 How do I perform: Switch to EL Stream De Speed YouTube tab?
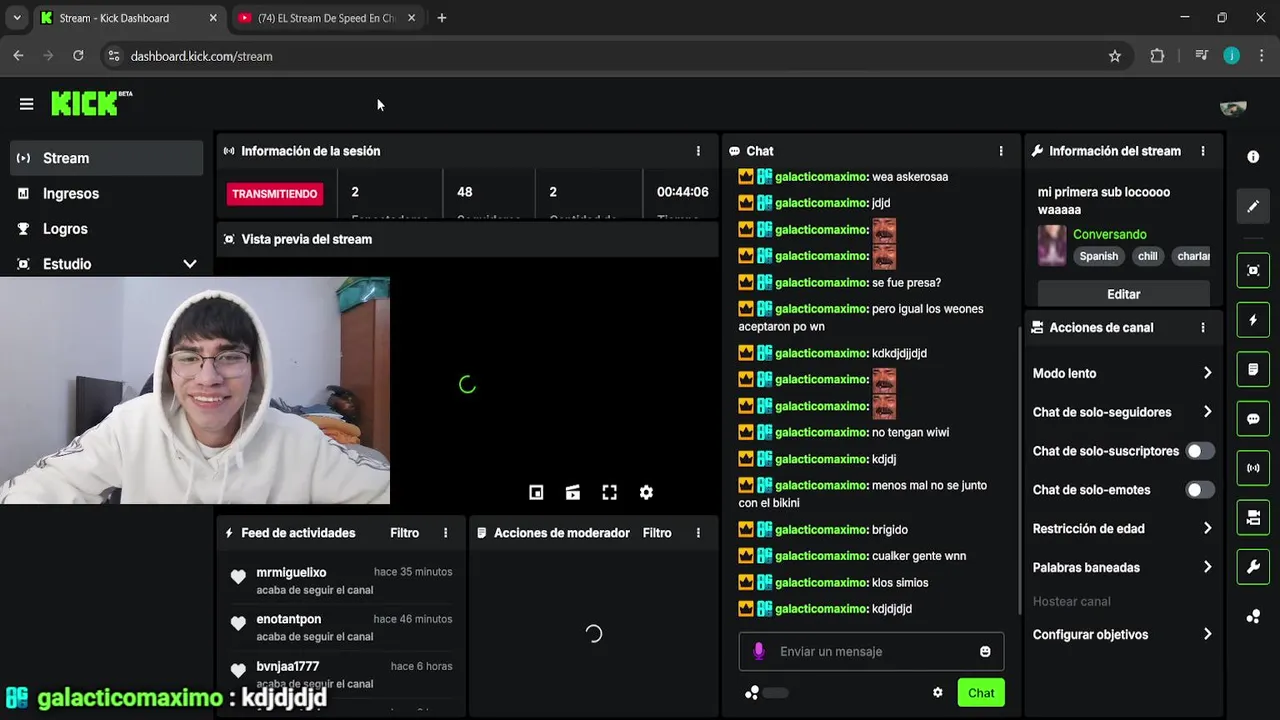click(x=327, y=18)
